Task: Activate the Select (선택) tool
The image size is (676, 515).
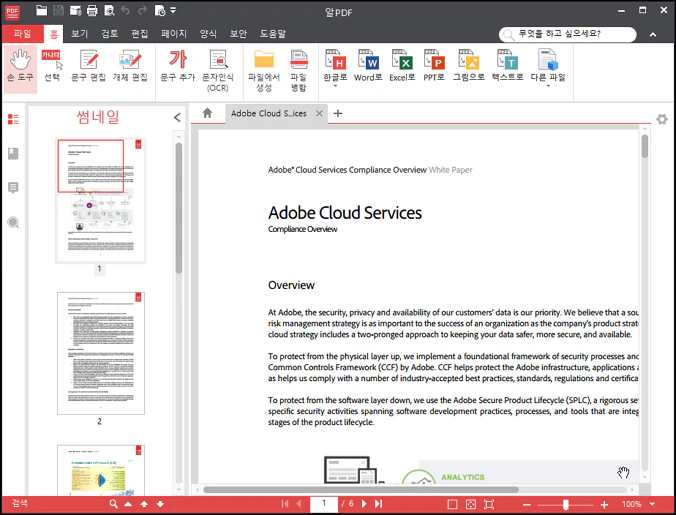Action: pos(52,66)
